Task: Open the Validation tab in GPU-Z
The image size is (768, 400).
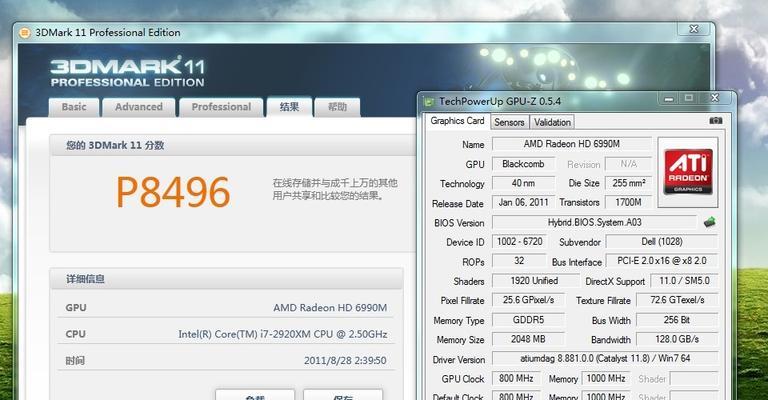Action: pyautogui.click(x=552, y=122)
